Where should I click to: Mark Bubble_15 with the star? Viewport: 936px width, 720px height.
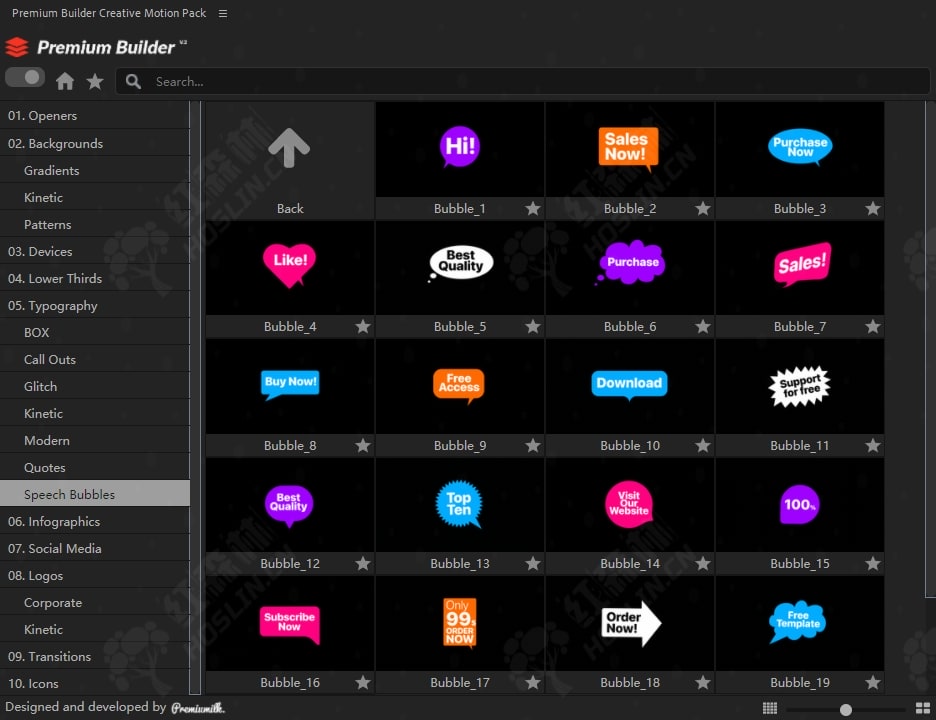click(x=873, y=564)
